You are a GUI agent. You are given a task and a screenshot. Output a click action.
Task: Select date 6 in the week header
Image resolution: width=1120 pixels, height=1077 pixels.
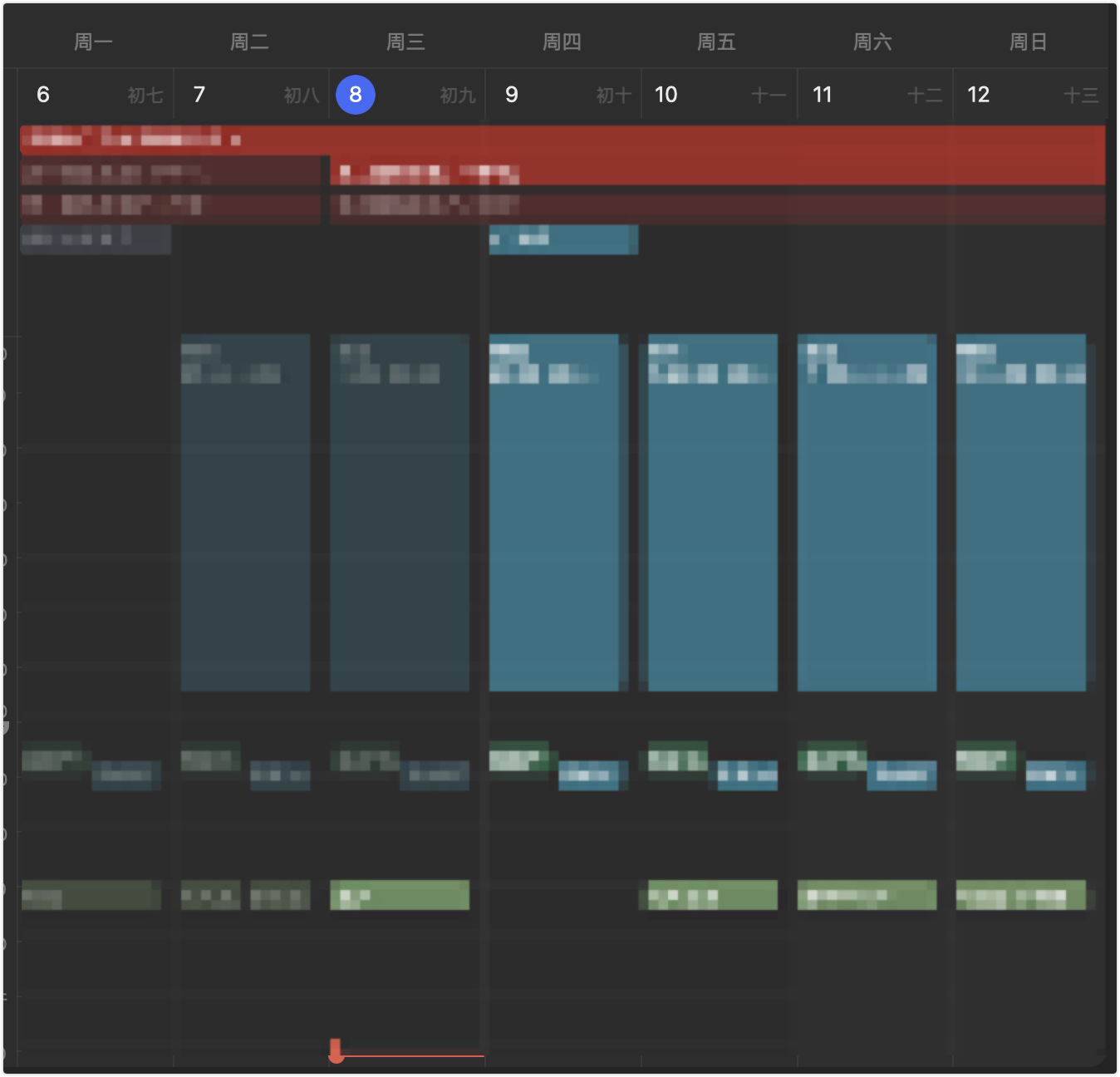[x=43, y=95]
